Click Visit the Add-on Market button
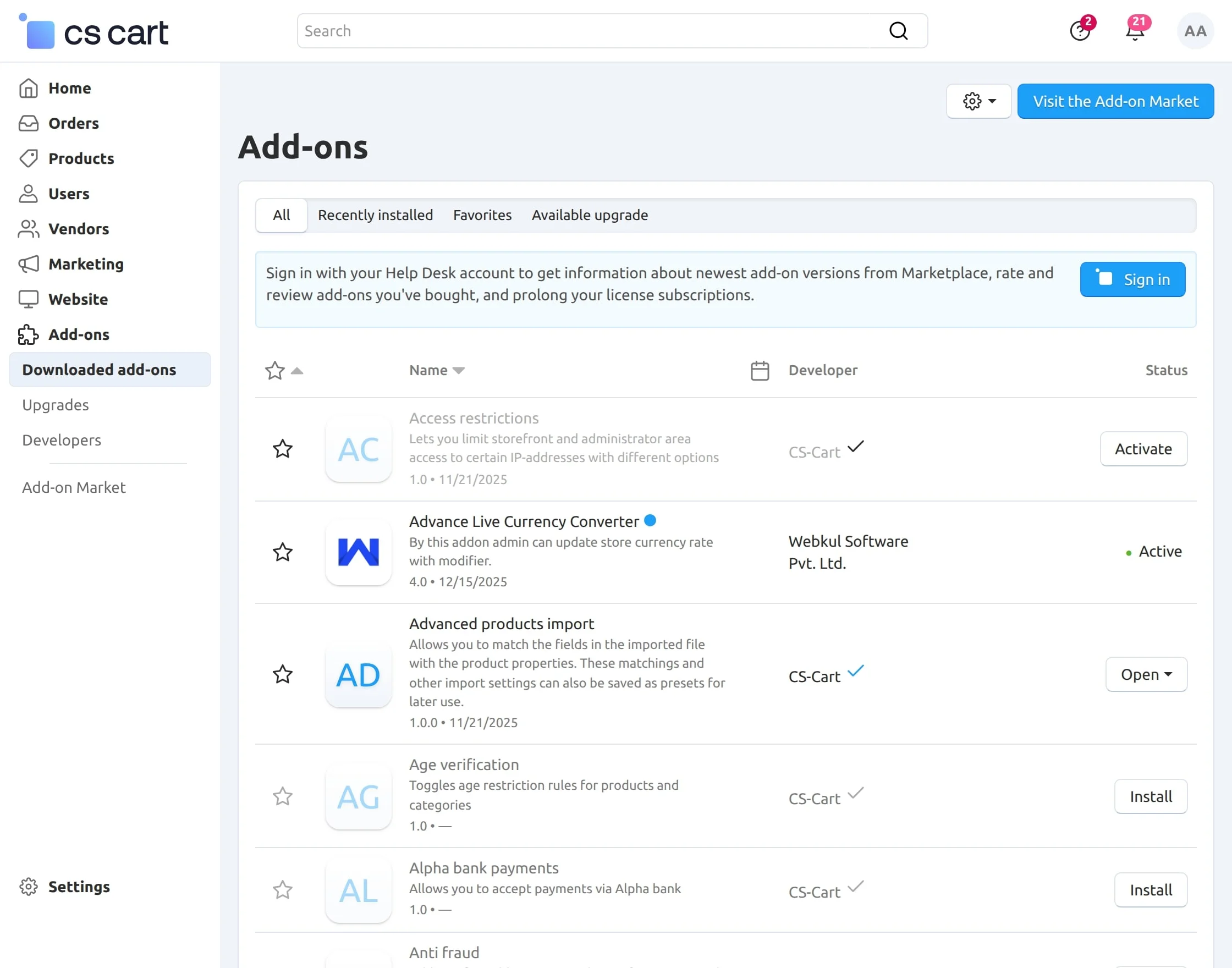1232x968 pixels. coord(1115,101)
